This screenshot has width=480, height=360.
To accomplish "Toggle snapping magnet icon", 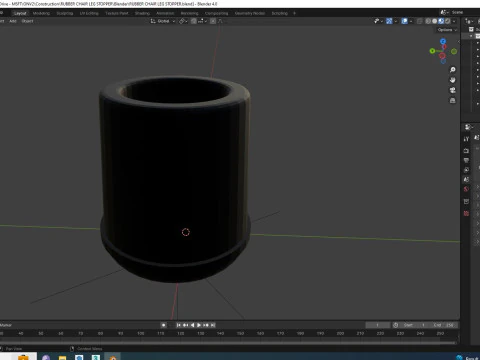I will coord(194,21).
